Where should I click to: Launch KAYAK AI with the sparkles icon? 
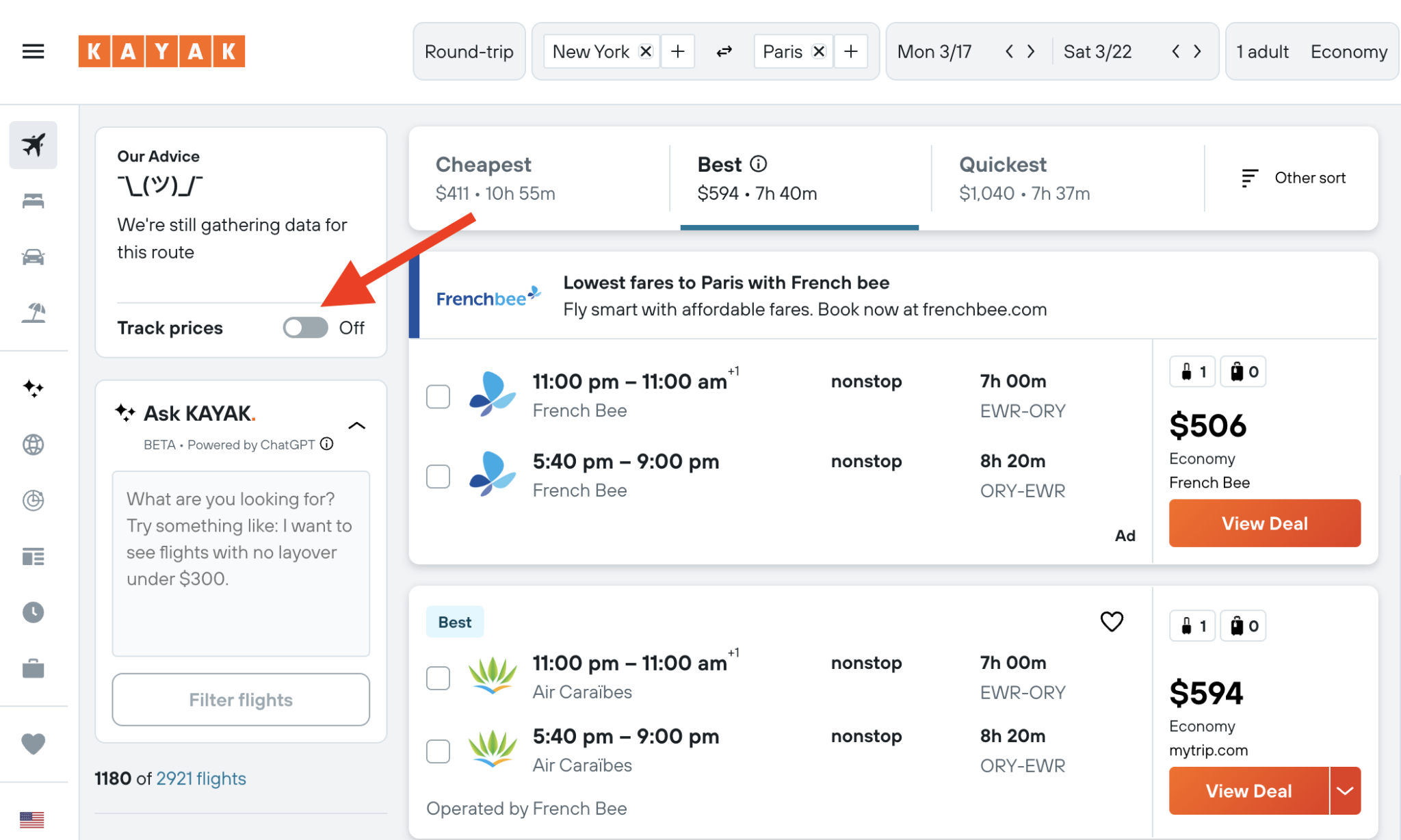coord(32,389)
